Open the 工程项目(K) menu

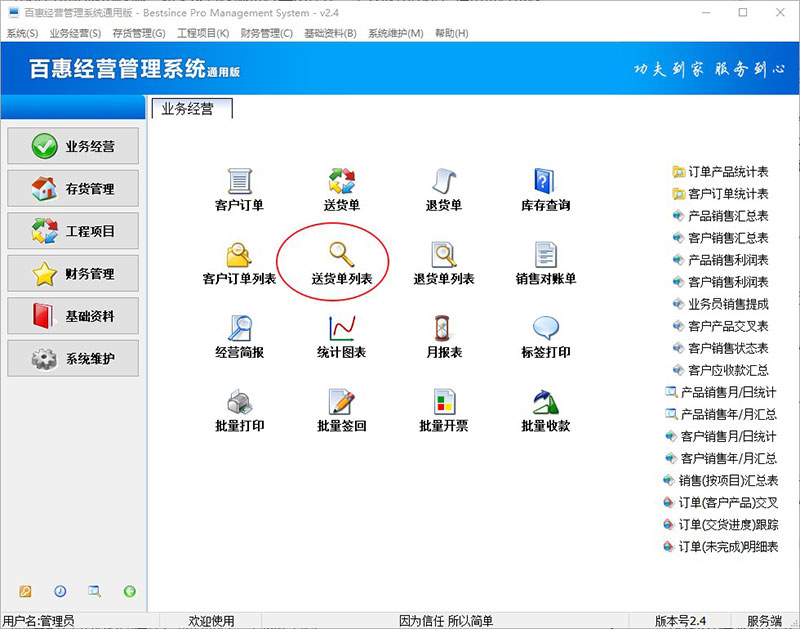pyautogui.click(x=203, y=33)
